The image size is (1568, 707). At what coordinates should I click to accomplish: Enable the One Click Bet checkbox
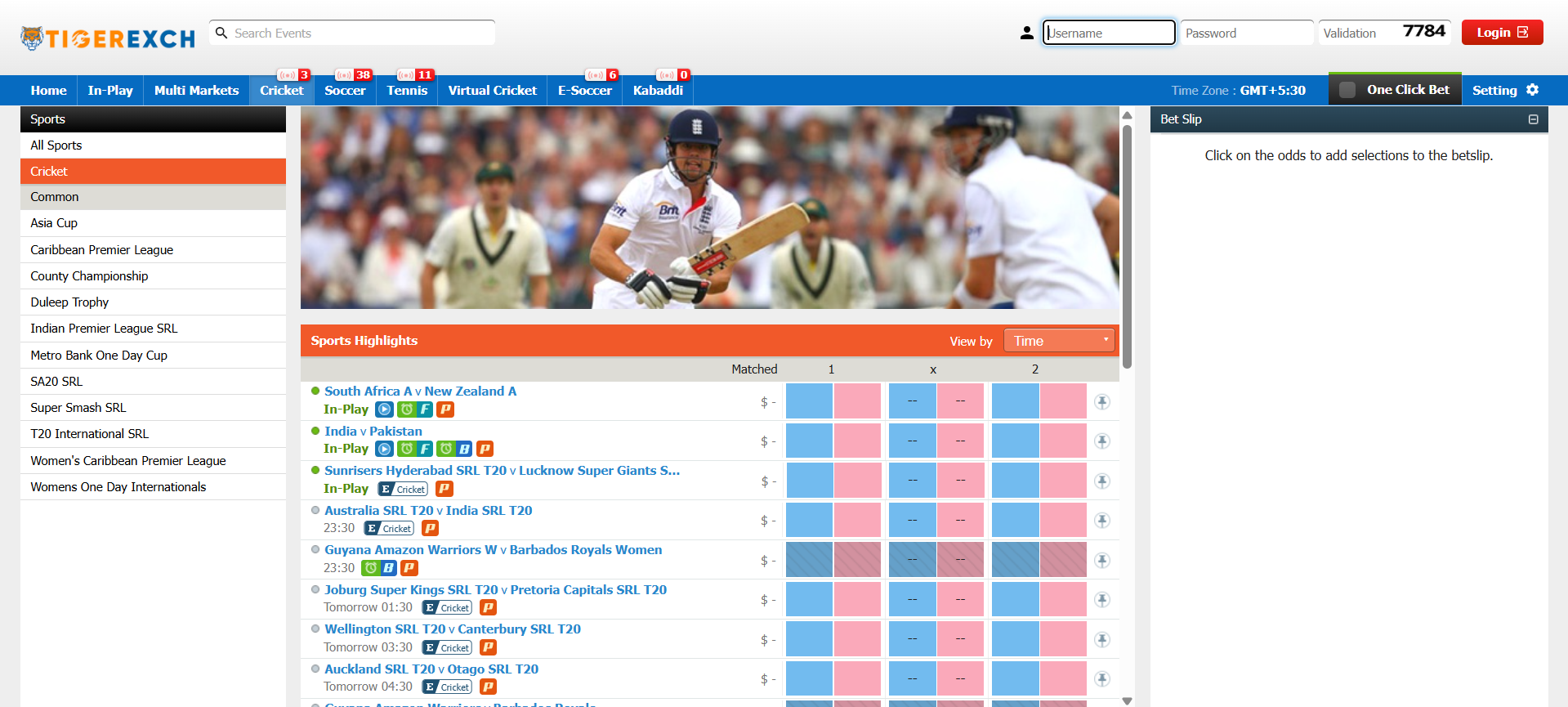click(1347, 90)
